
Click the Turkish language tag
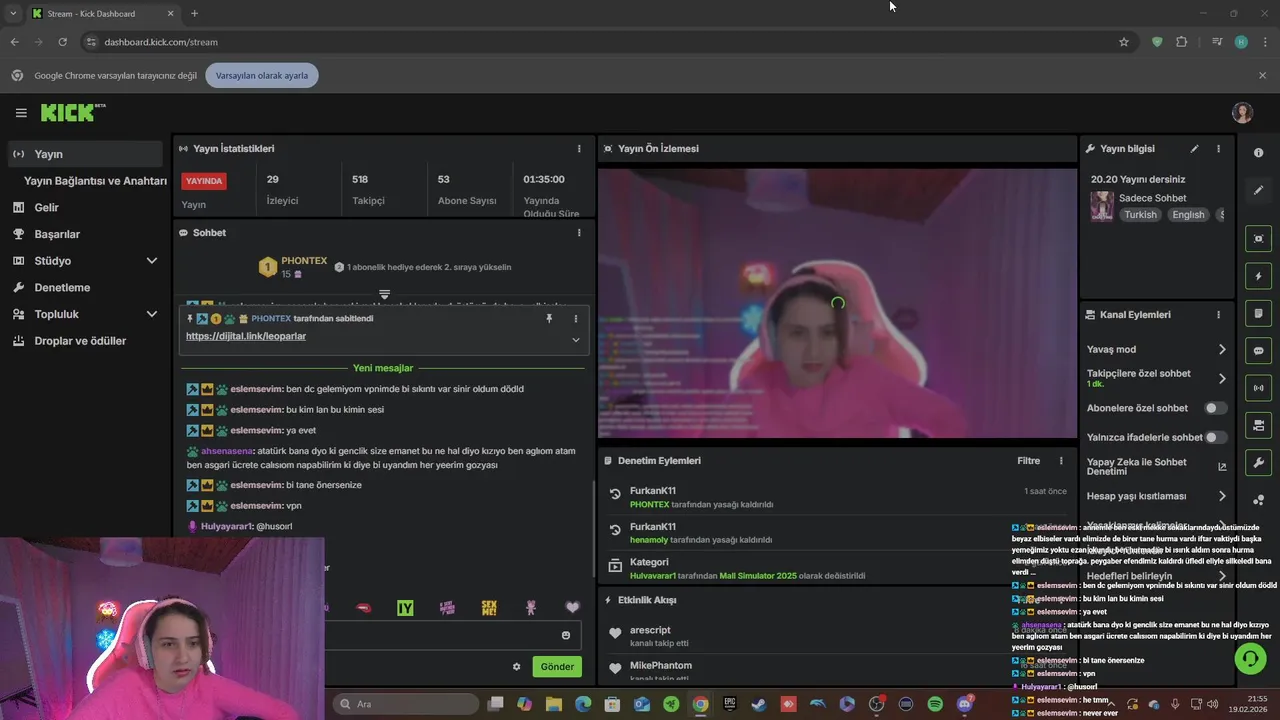(1140, 215)
